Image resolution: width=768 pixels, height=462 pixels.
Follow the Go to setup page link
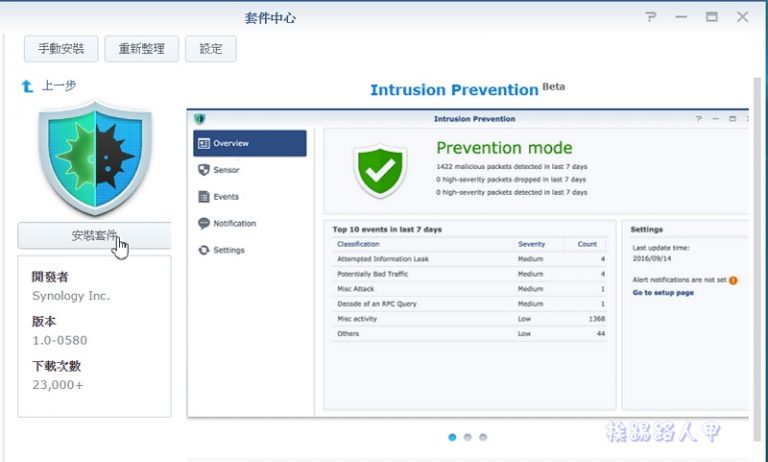coord(663,293)
